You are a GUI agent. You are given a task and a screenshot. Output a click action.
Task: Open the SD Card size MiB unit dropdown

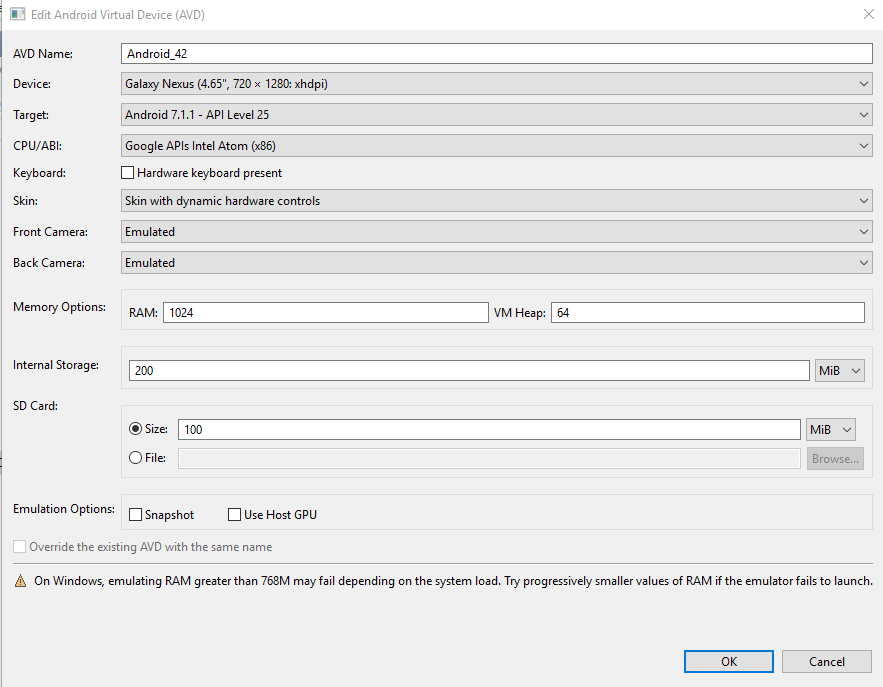coord(831,429)
